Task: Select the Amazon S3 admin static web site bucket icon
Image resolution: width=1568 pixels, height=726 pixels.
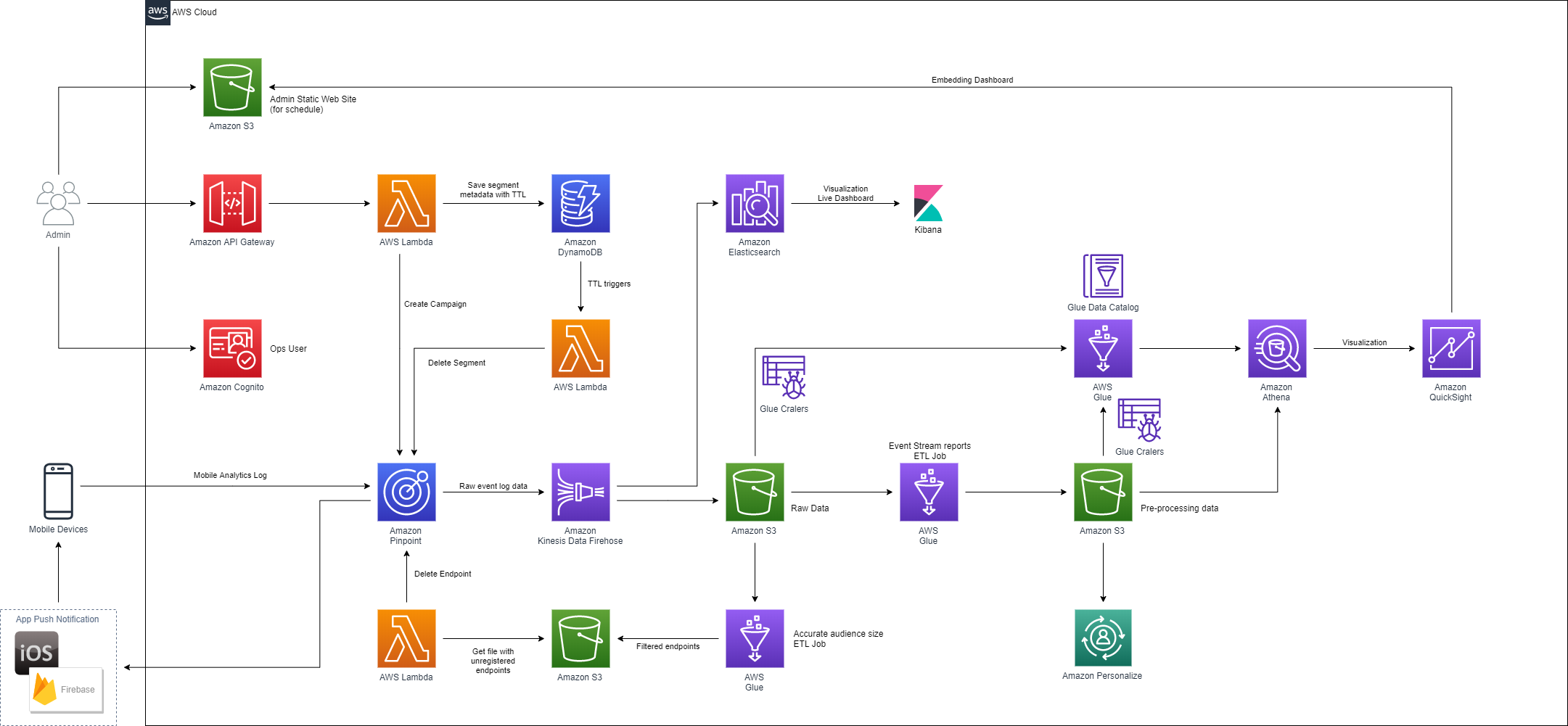Action: 232,87
